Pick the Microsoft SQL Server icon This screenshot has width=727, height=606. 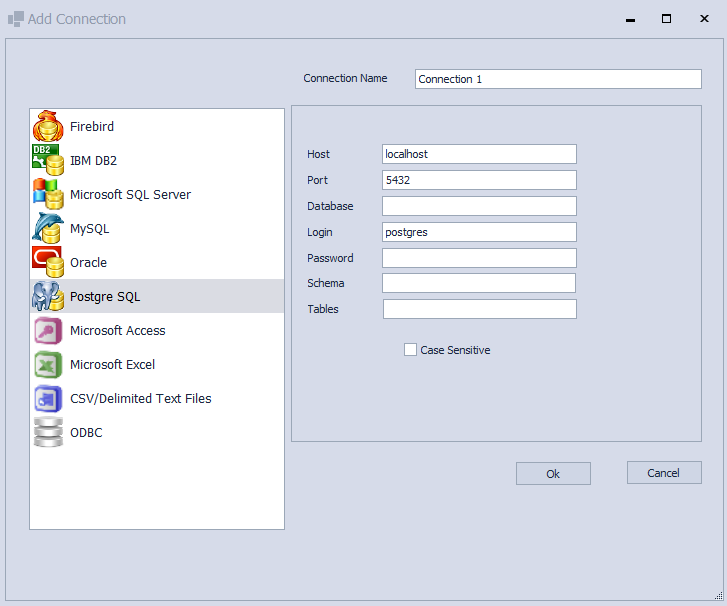pos(48,194)
